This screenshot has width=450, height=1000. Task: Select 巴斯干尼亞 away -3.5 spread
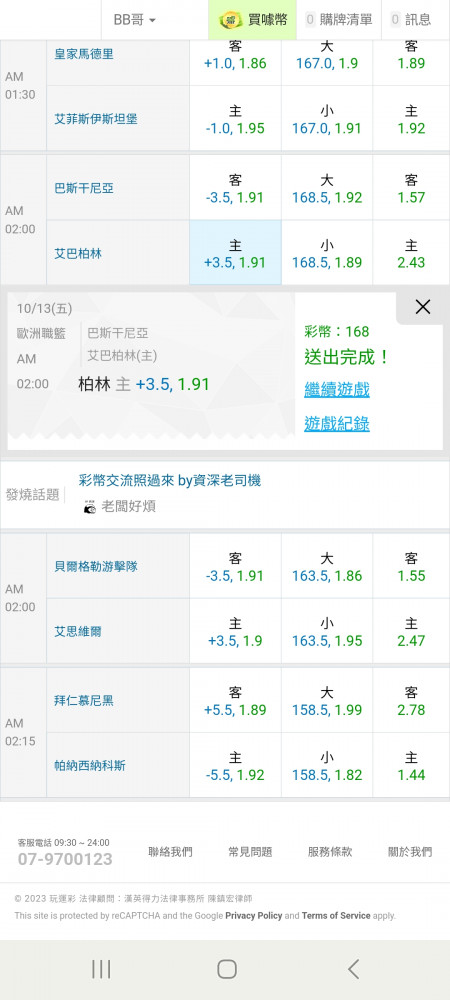[x=235, y=188]
